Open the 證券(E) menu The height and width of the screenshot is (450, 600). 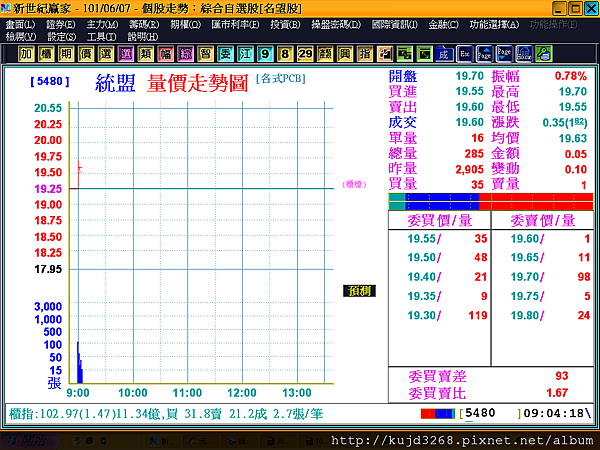pyautogui.click(x=60, y=24)
